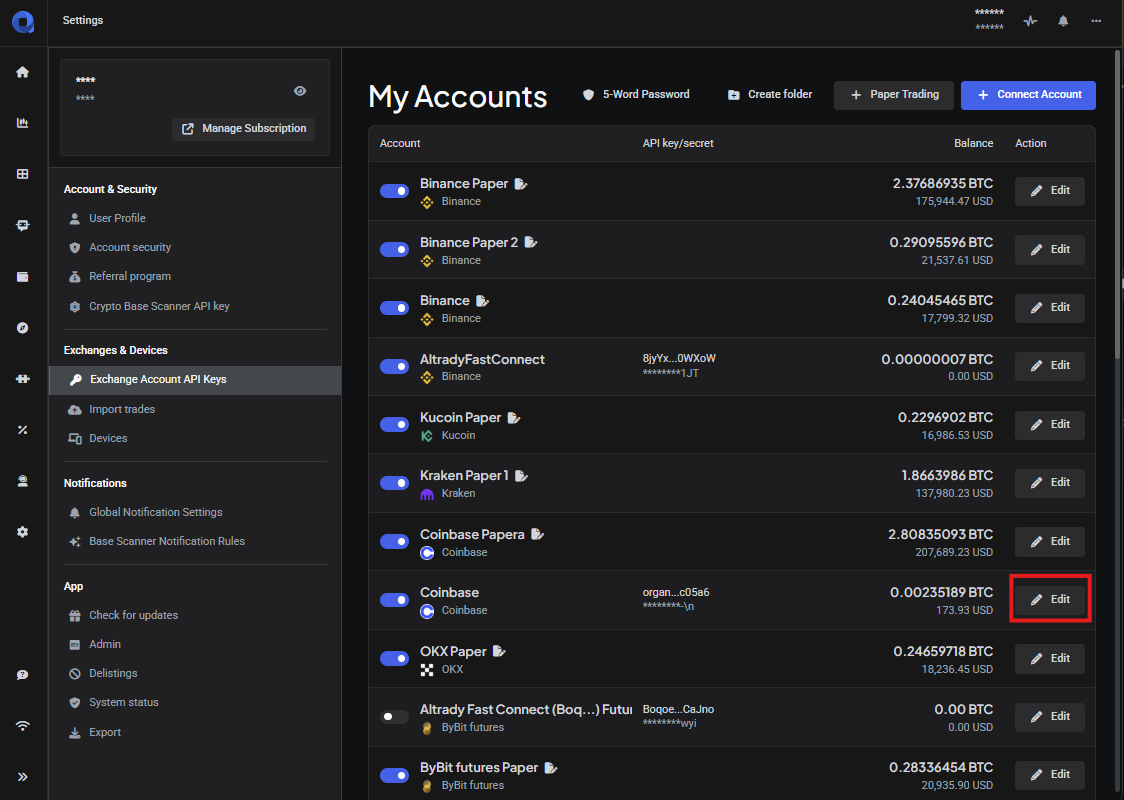The height and width of the screenshot is (800, 1124).
Task: Toggle off the Coinbase Papera account
Action: (x=394, y=542)
